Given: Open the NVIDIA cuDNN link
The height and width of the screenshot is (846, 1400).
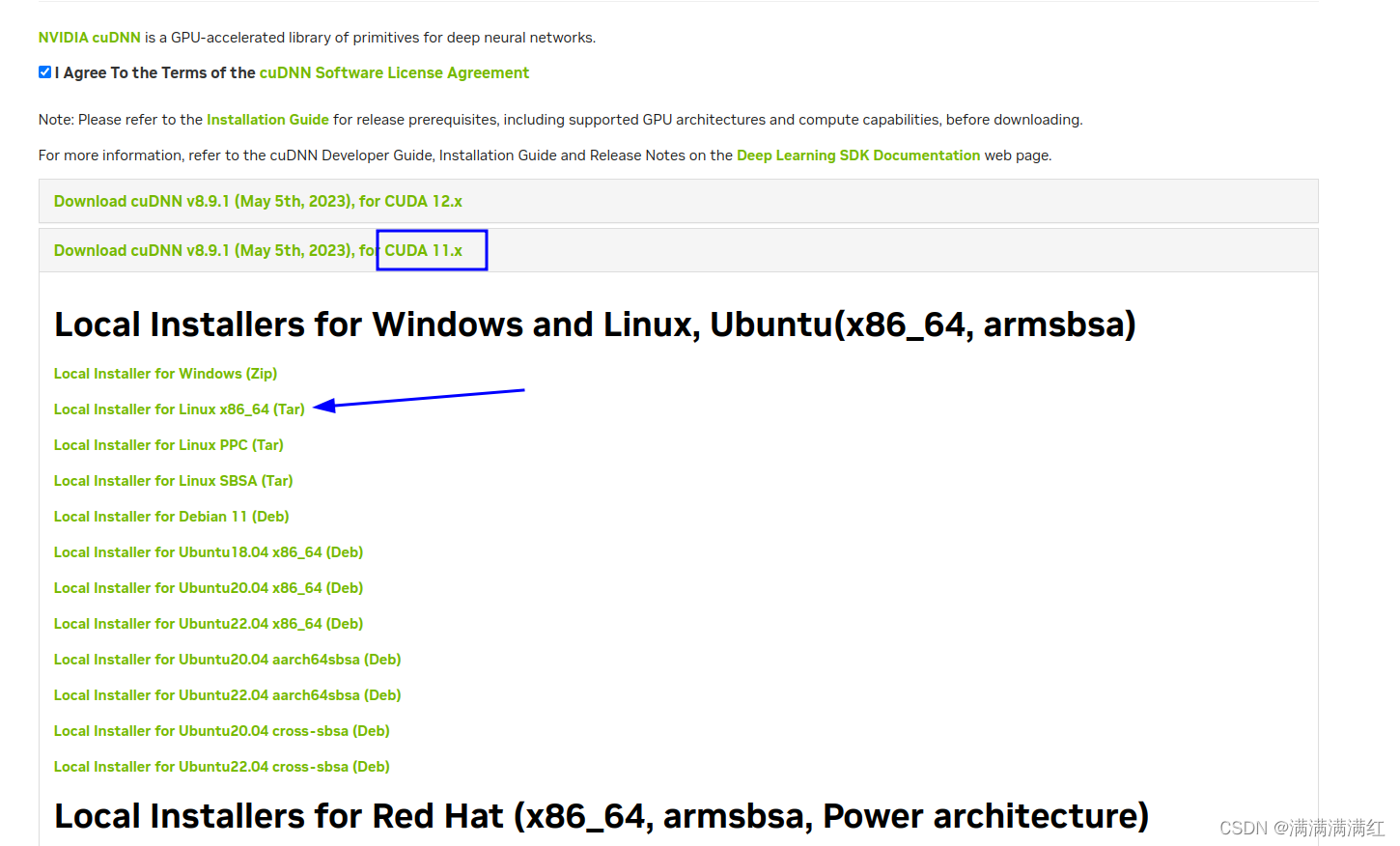Looking at the screenshot, I should (90, 38).
